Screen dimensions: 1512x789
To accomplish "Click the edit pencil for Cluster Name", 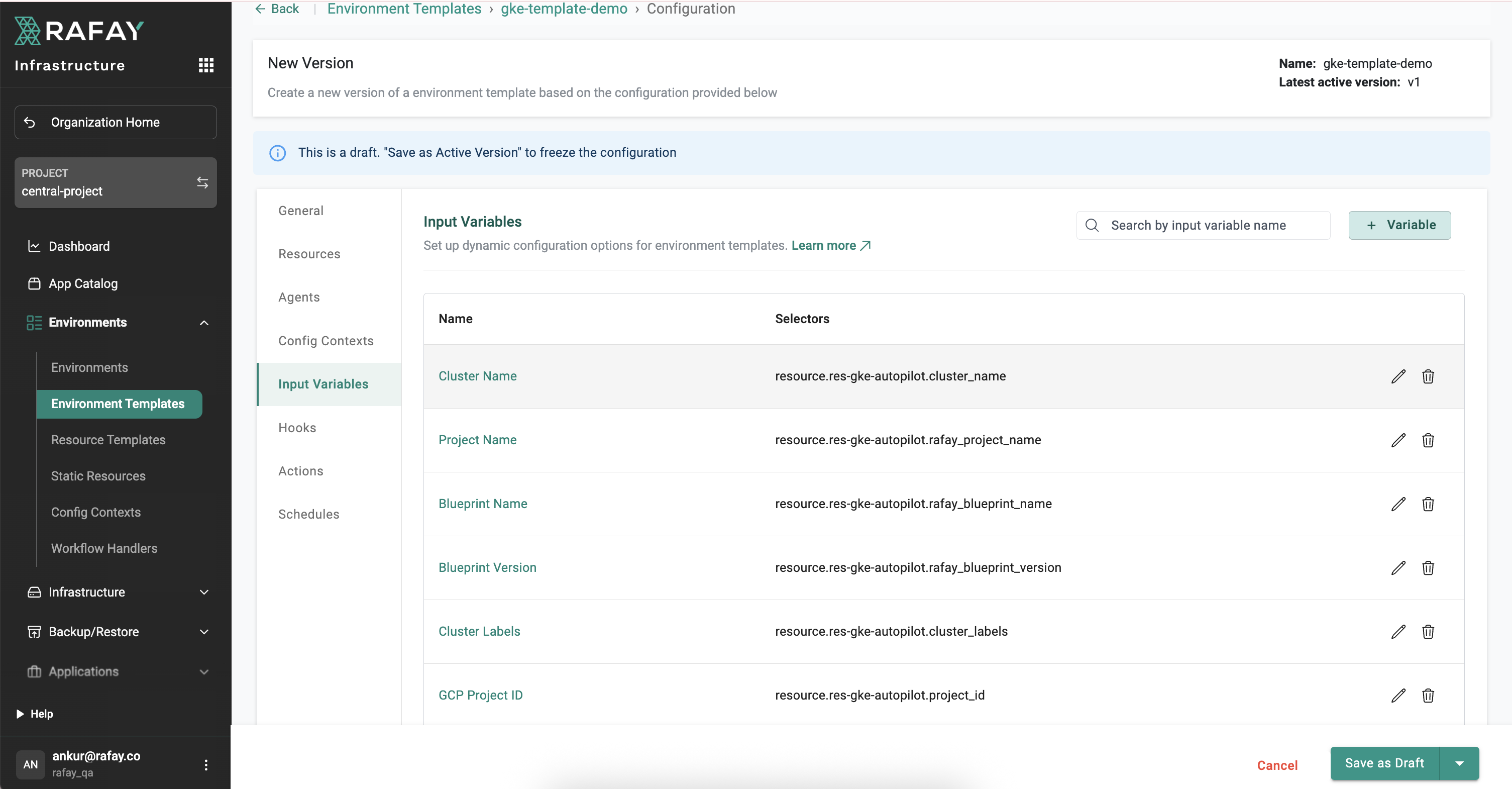I will (1398, 376).
